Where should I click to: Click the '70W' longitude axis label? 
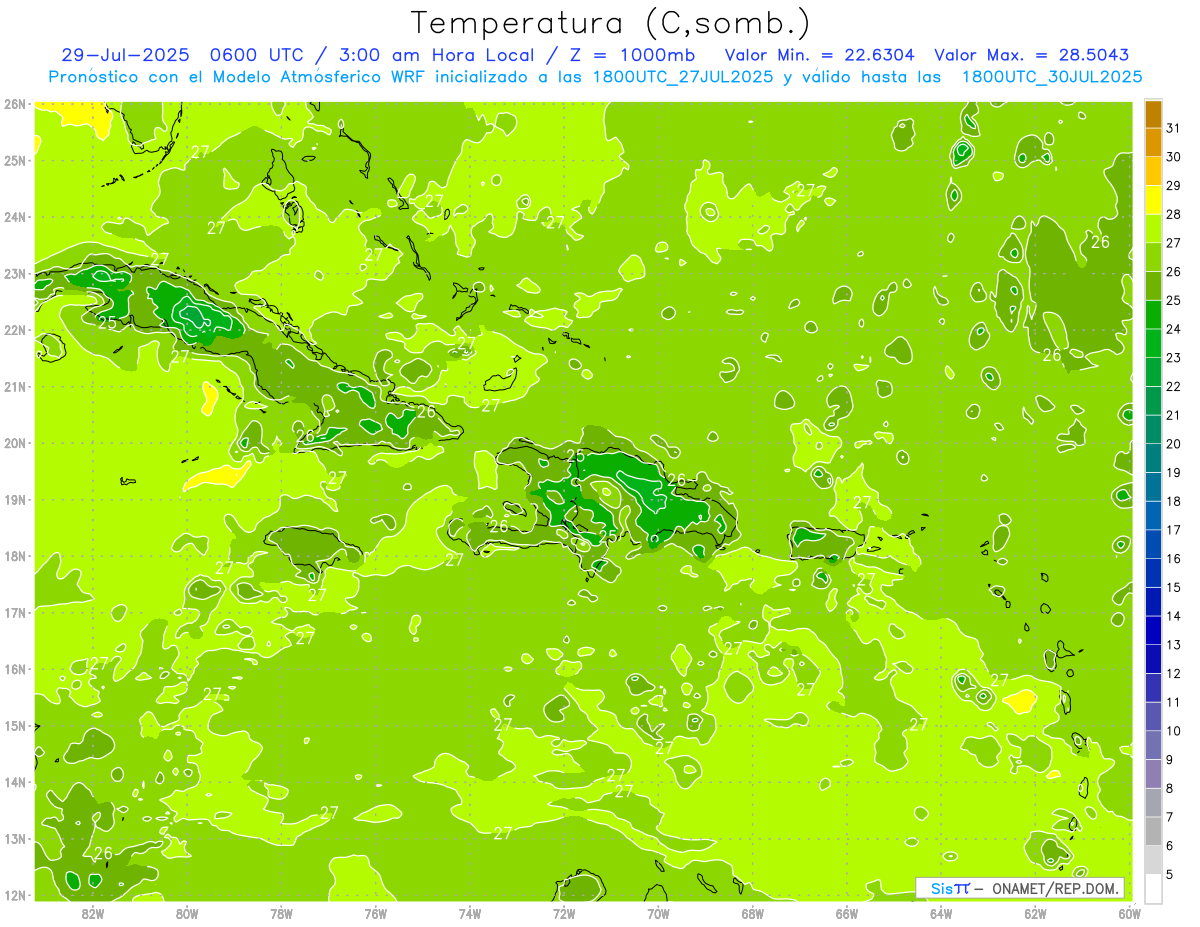pos(658,913)
